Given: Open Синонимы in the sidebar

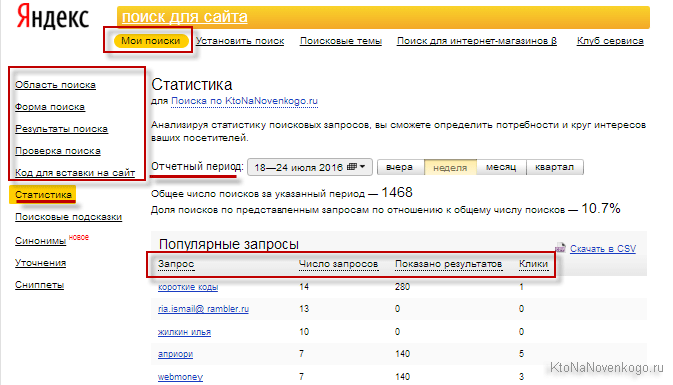Looking at the screenshot, I should (x=41, y=241).
